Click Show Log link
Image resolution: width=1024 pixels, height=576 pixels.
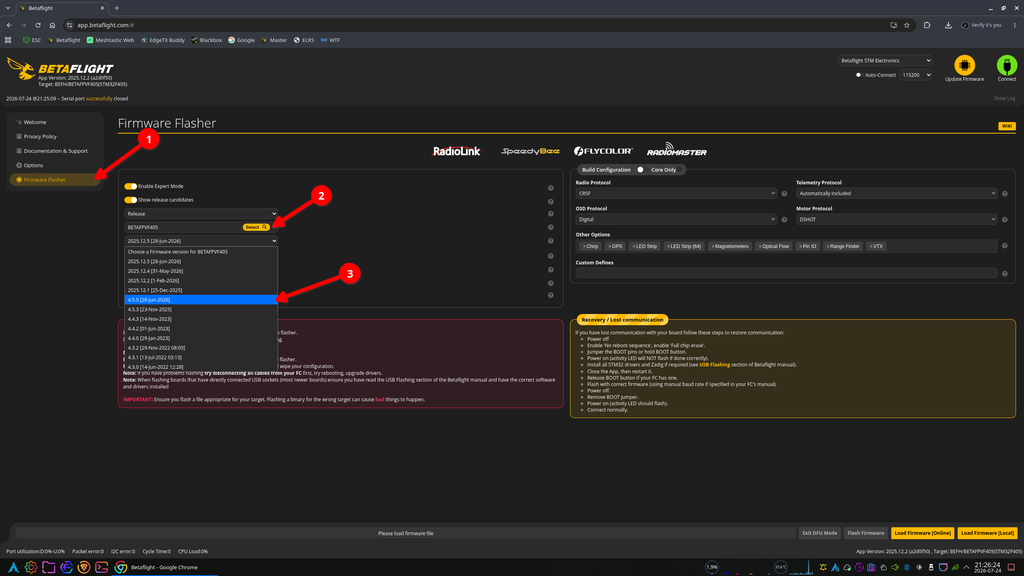coord(1004,99)
